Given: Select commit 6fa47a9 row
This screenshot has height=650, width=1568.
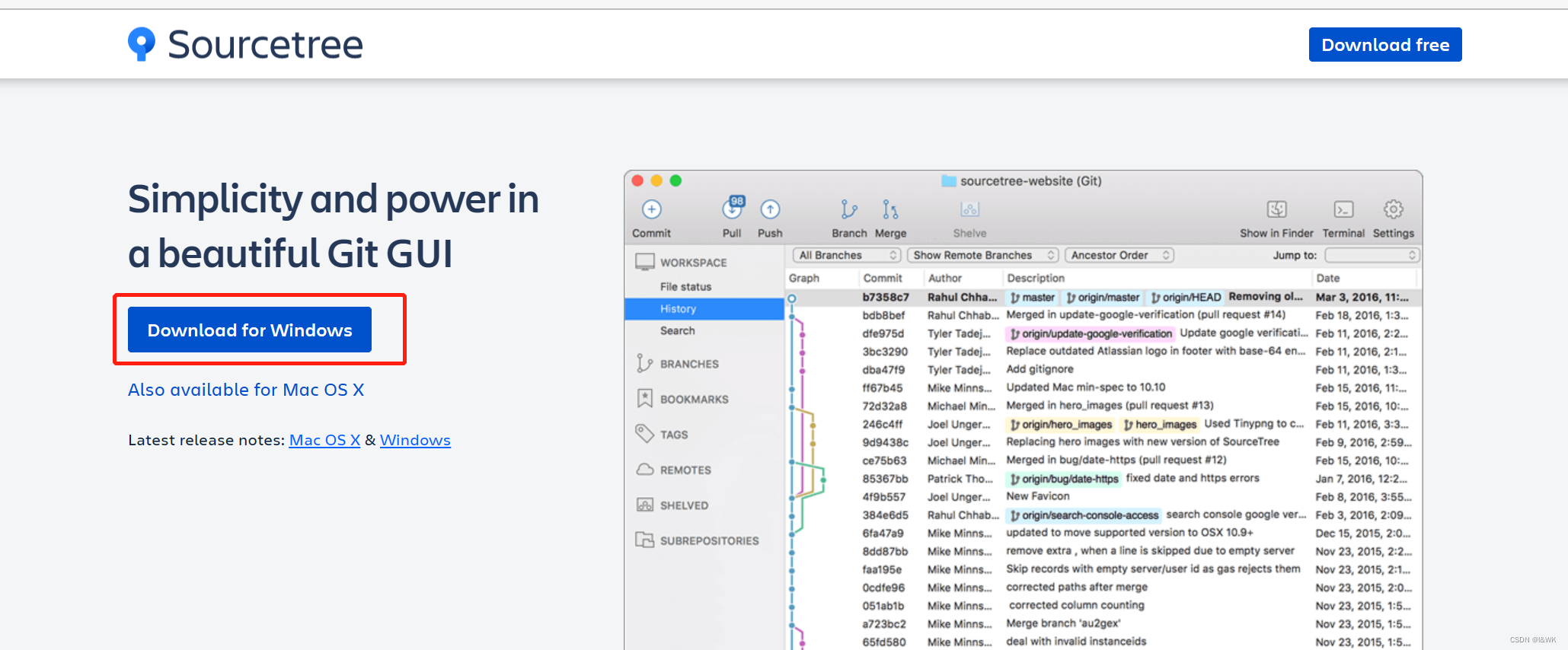Looking at the screenshot, I should coord(1103,534).
